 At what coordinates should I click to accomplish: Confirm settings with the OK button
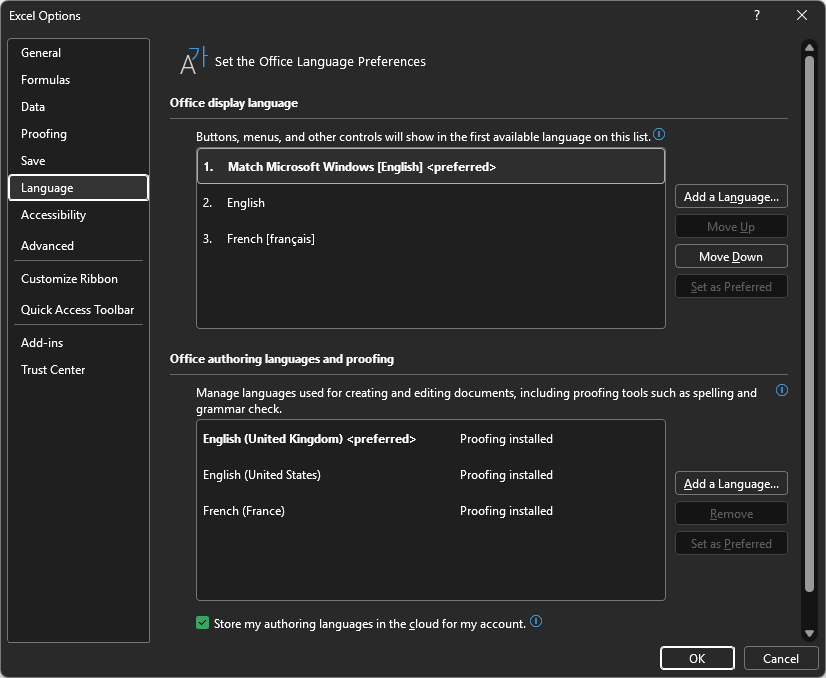(697, 659)
